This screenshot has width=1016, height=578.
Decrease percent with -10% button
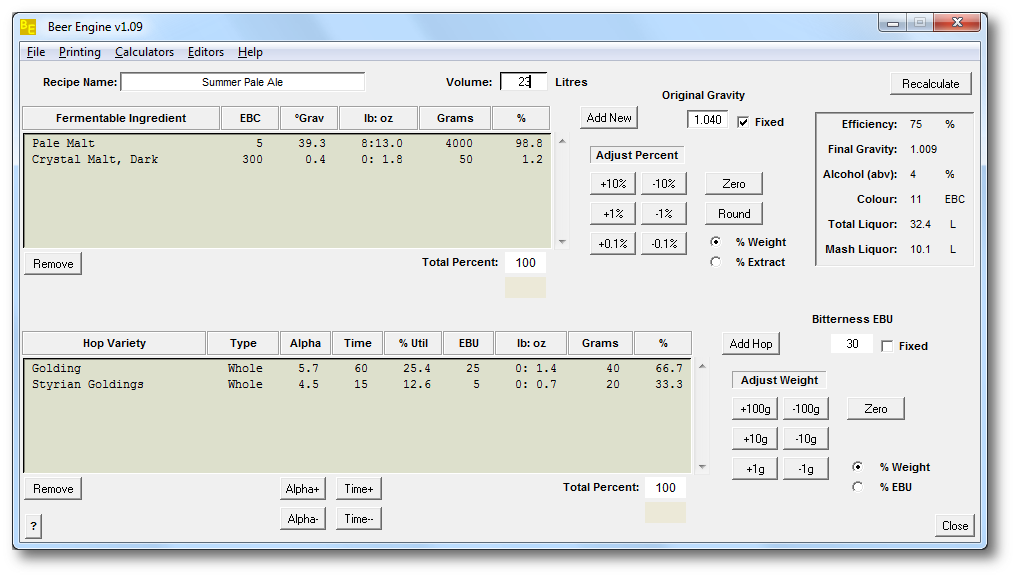point(664,184)
